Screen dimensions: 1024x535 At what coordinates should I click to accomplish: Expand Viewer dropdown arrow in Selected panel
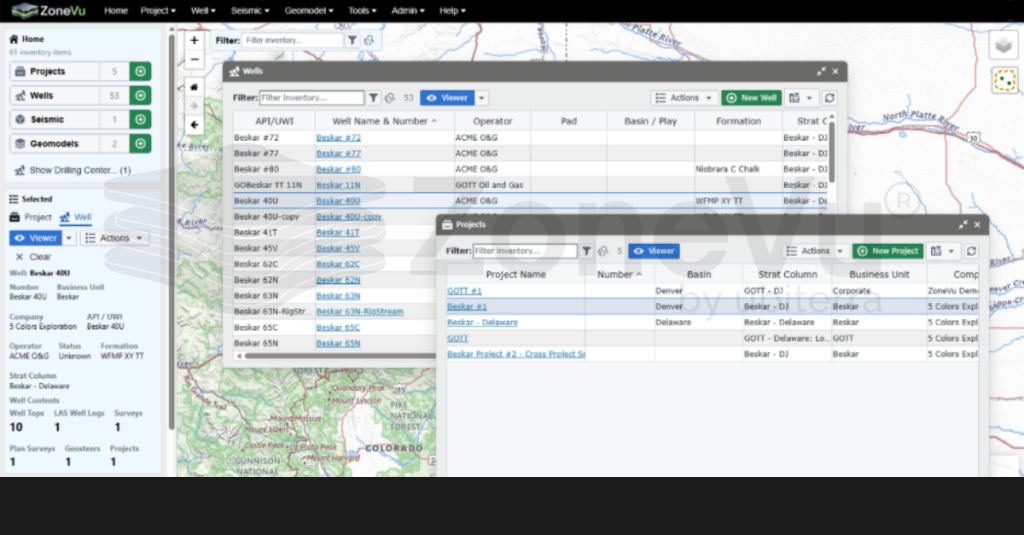[69, 238]
